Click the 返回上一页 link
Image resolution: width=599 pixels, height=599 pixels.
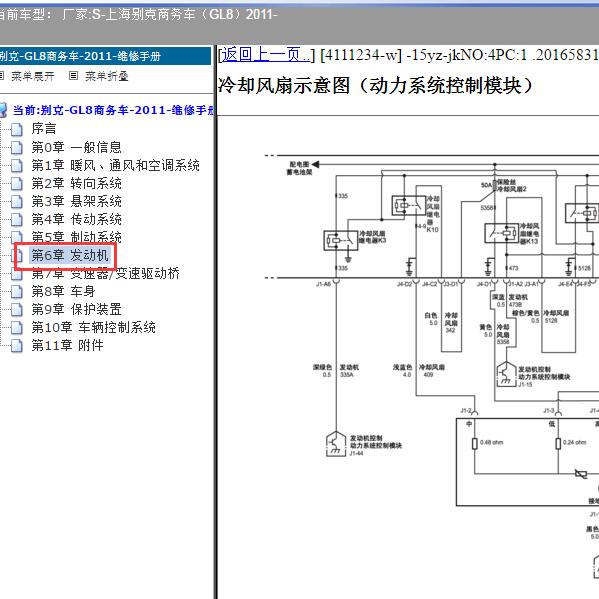pyautogui.click(x=266, y=55)
